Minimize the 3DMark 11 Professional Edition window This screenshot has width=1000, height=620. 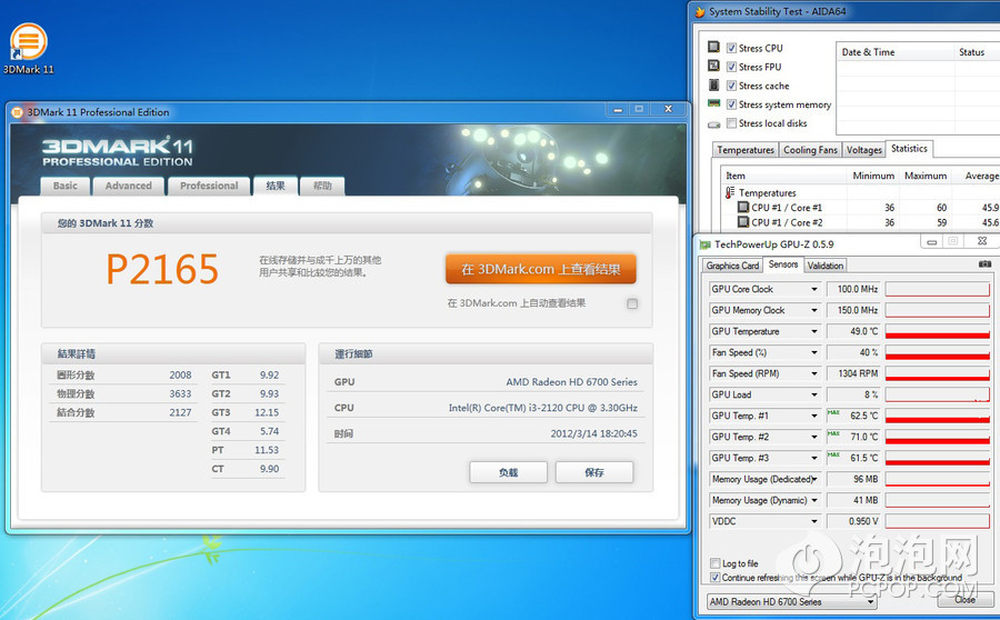[x=617, y=110]
